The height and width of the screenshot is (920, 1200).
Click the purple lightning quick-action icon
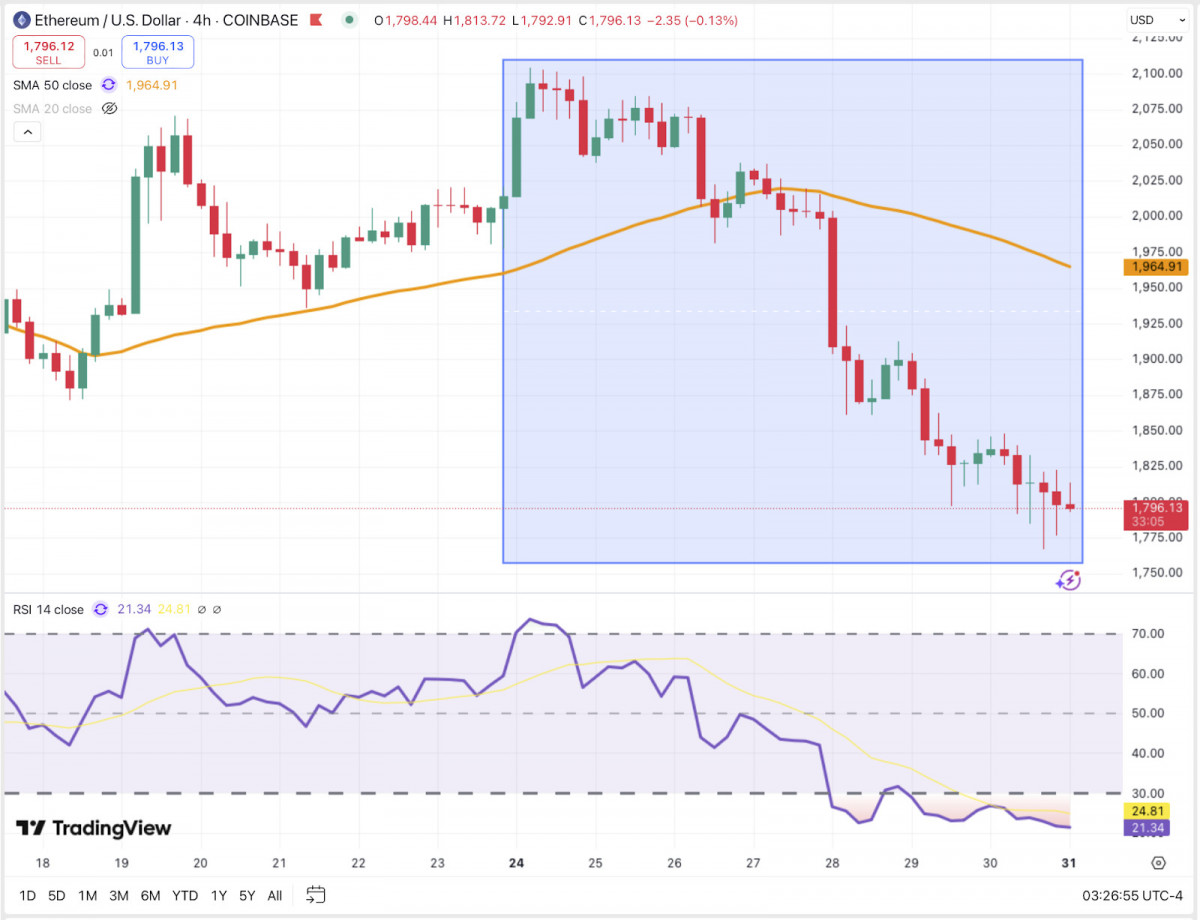coord(1069,579)
